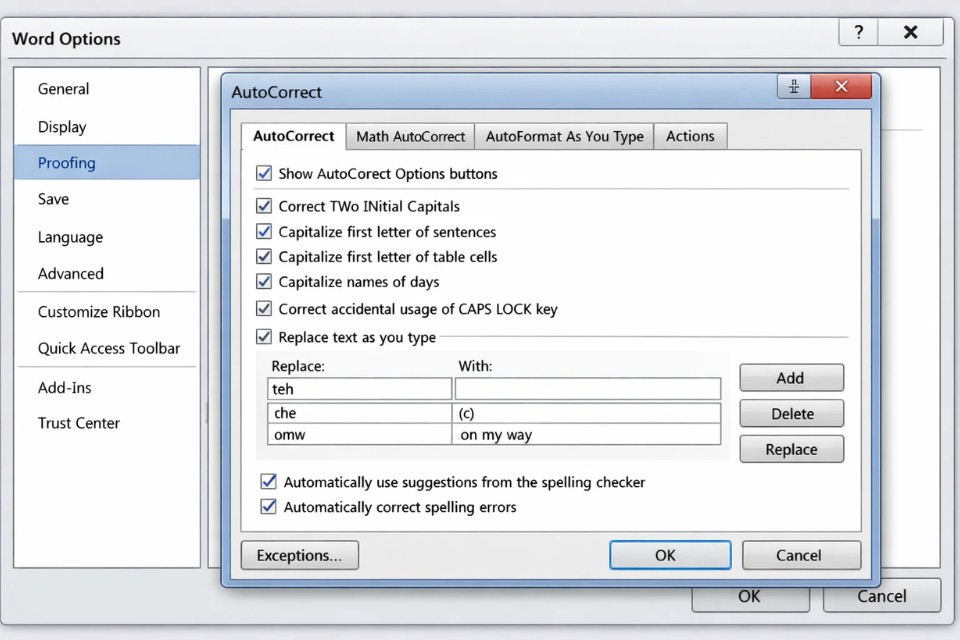Open the AutoFormat As You Type tab
Viewport: 960px width, 640px height.
(564, 136)
